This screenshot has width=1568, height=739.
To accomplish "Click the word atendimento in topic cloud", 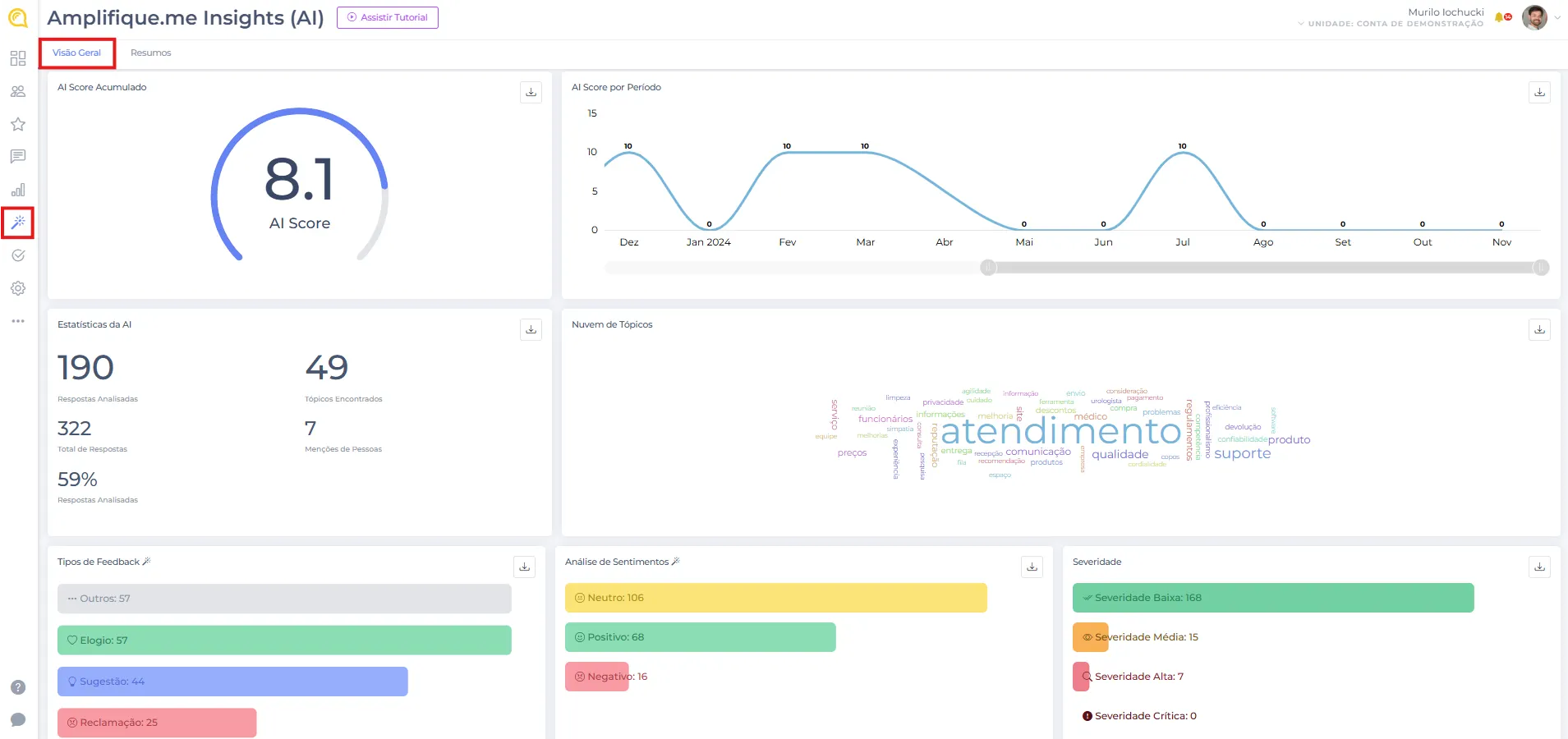I will (1060, 432).
